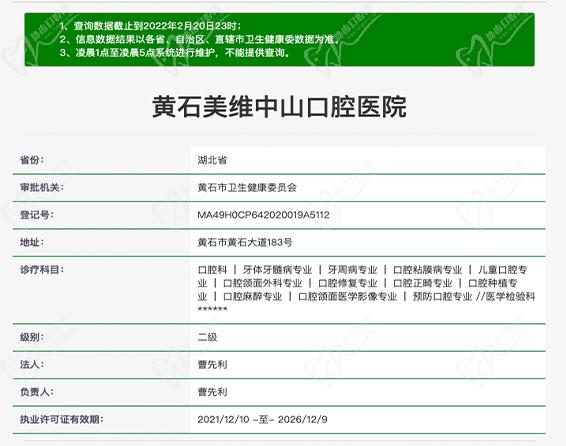
Task: Click the registration number MA49H0CP642020019A5112
Action: tap(264, 215)
